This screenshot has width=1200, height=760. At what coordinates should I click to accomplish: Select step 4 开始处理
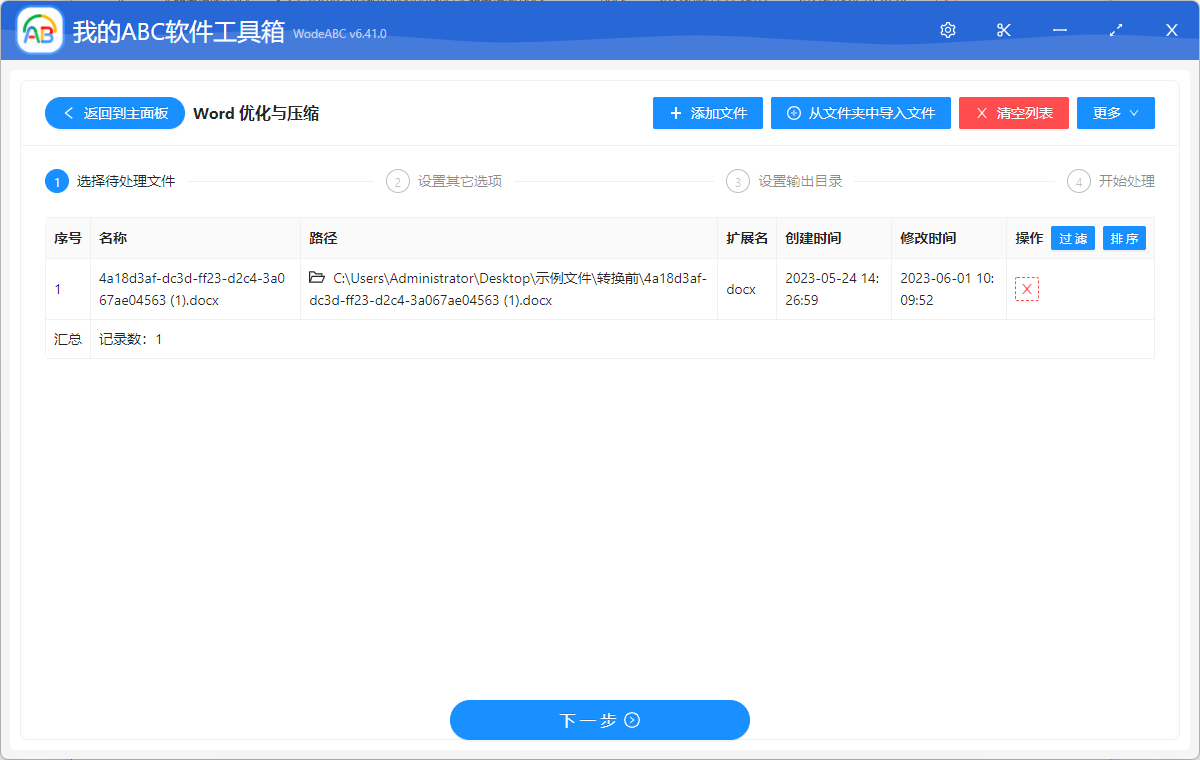(1078, 181)
